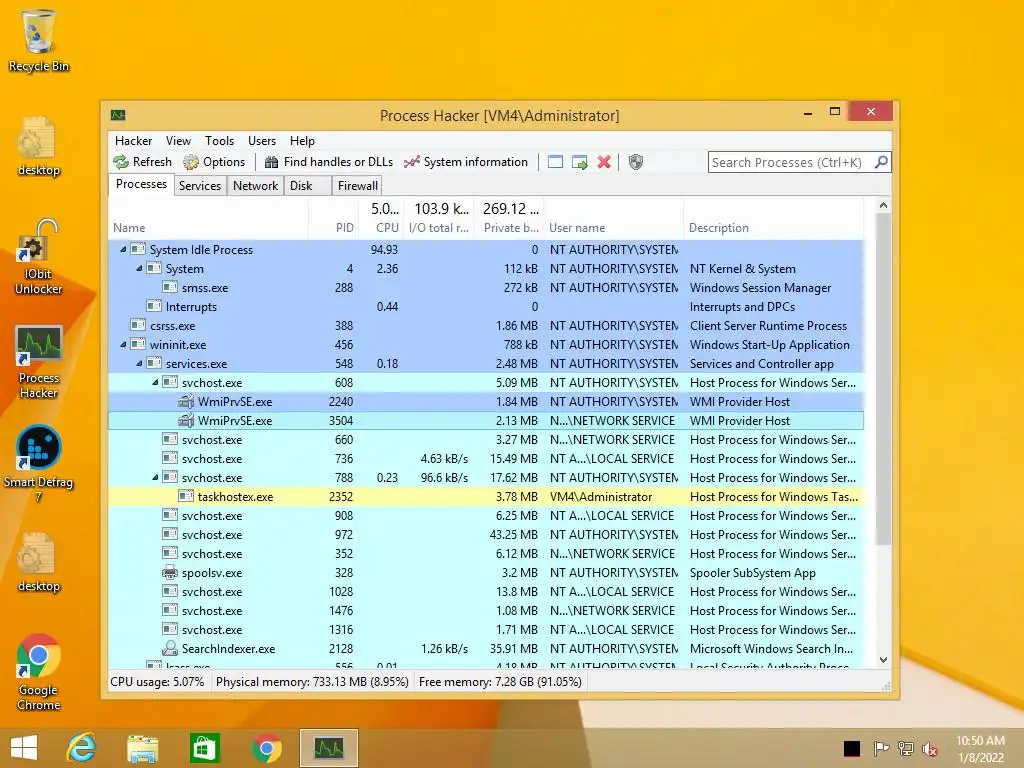1024x768 pixels.
Task: Click the Process Hacker title bar icon
Action: 118,116
